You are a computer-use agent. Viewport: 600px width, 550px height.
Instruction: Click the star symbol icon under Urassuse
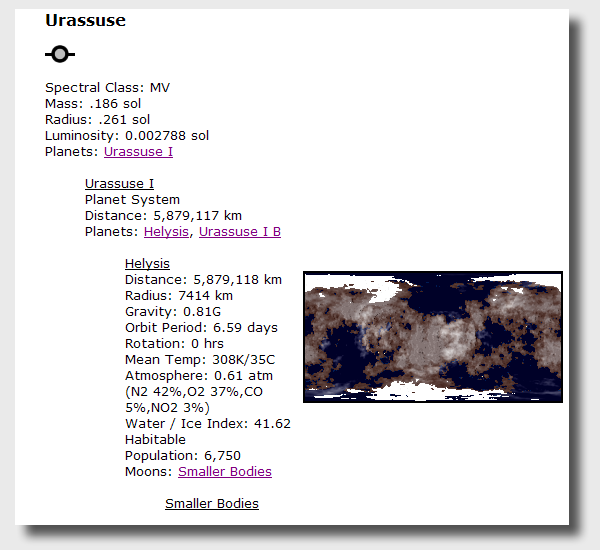pos(60,54)
